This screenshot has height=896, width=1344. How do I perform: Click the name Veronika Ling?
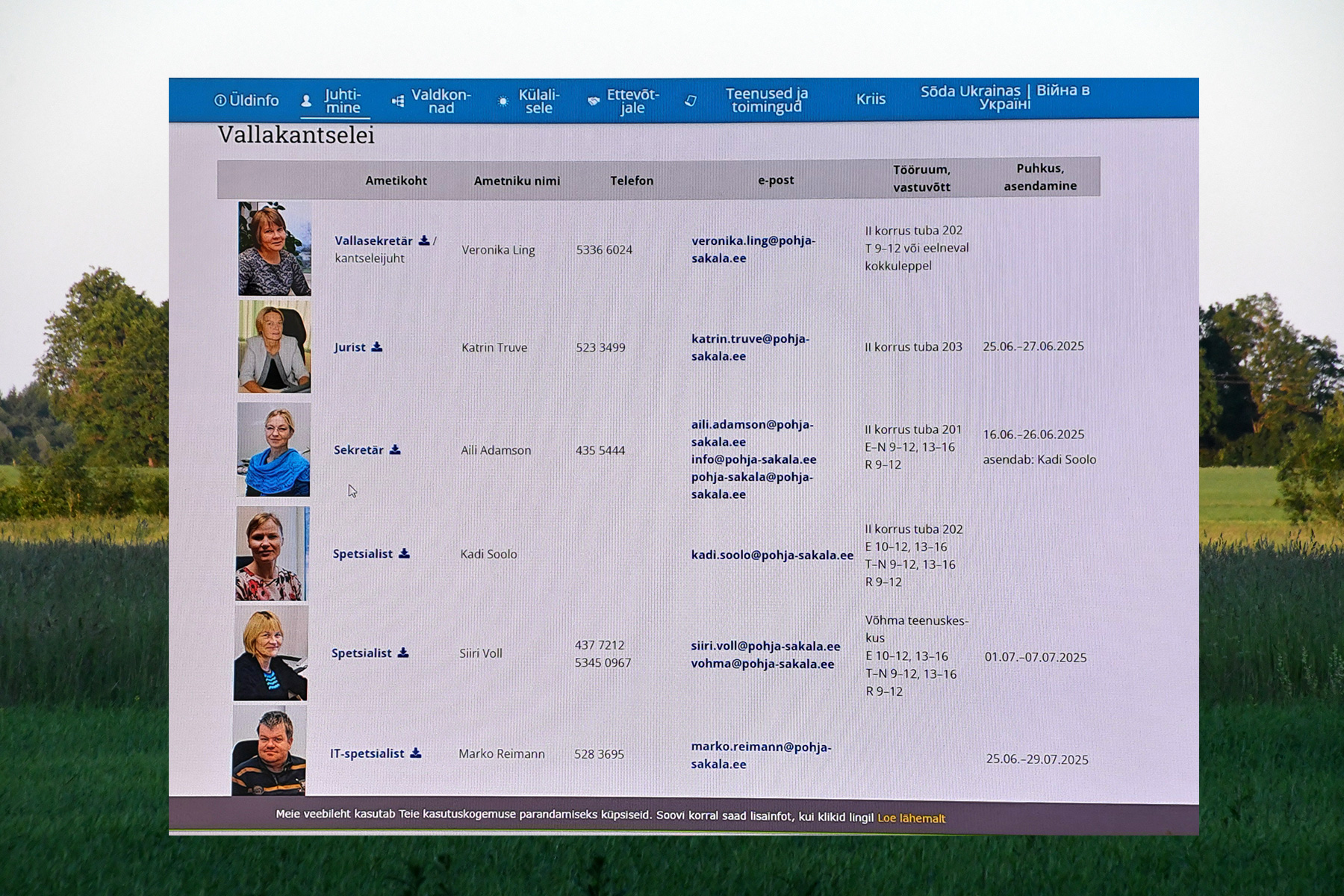(x=498, y=250)
